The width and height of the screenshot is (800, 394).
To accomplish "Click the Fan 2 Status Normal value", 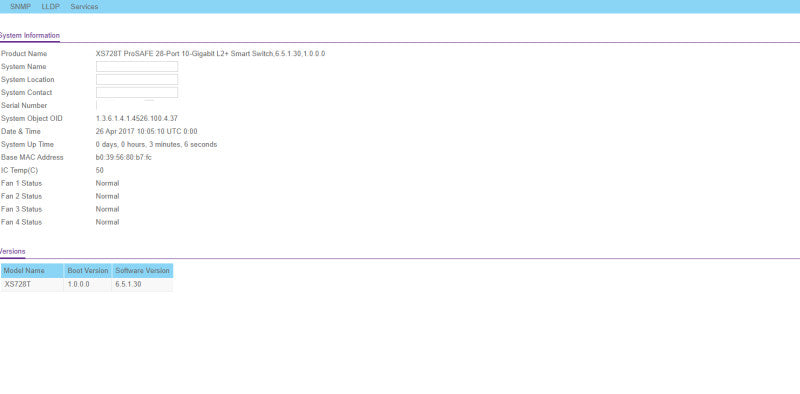I will pos(107,196).
